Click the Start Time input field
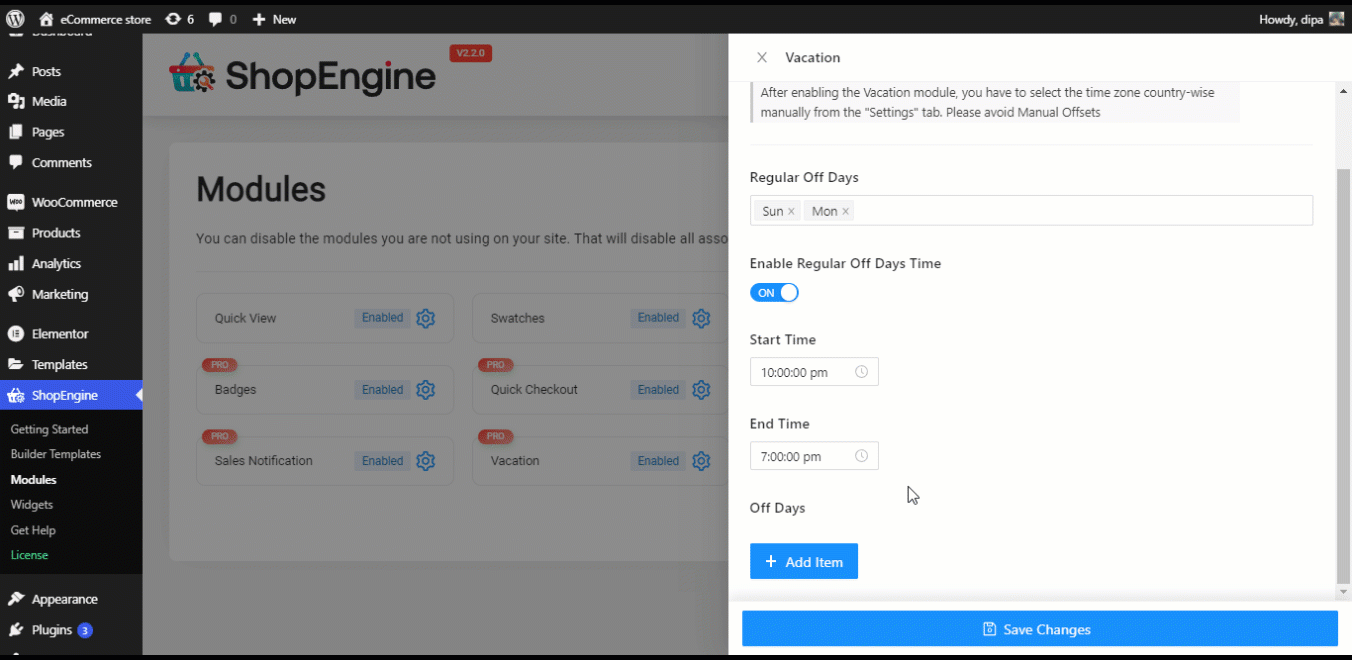 814,372
